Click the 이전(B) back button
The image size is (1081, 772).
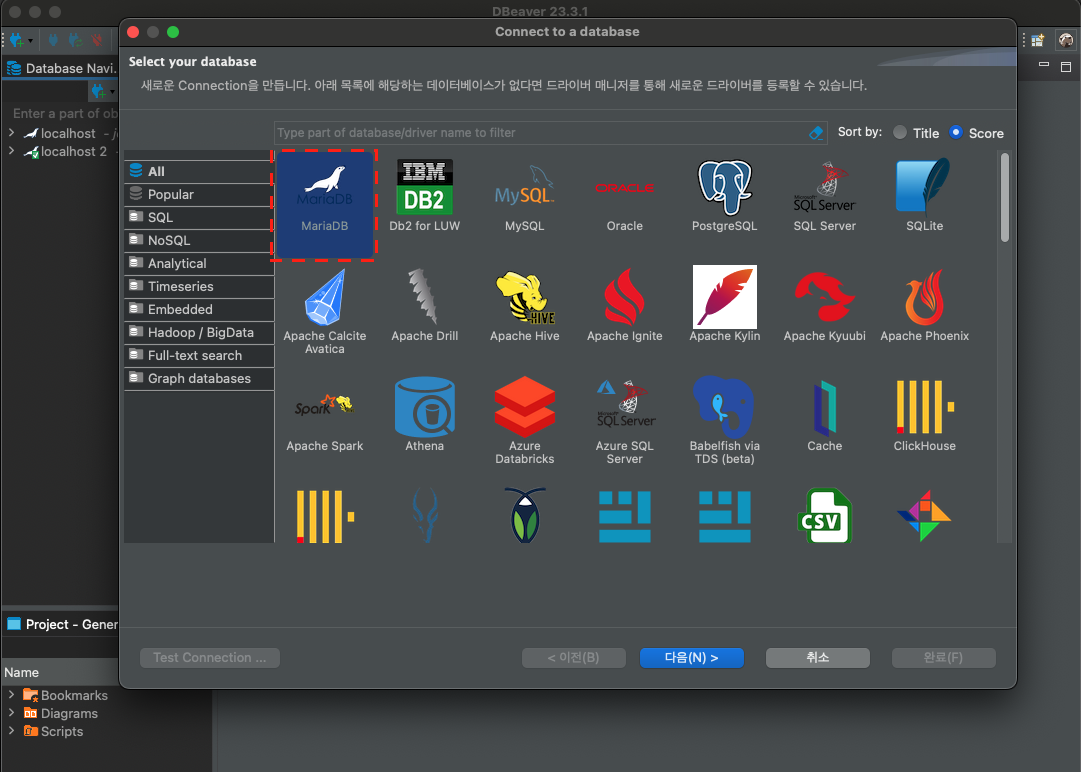574,658
